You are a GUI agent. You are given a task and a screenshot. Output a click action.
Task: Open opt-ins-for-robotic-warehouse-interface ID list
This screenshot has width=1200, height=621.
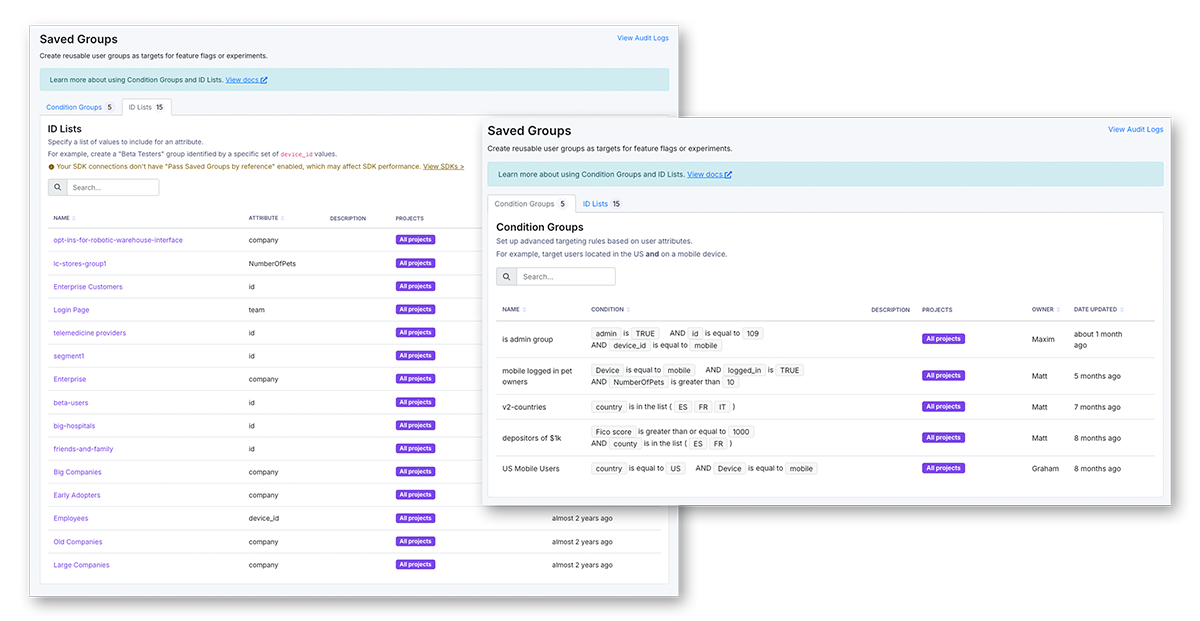pyautogui.click(x=118, y=240)
